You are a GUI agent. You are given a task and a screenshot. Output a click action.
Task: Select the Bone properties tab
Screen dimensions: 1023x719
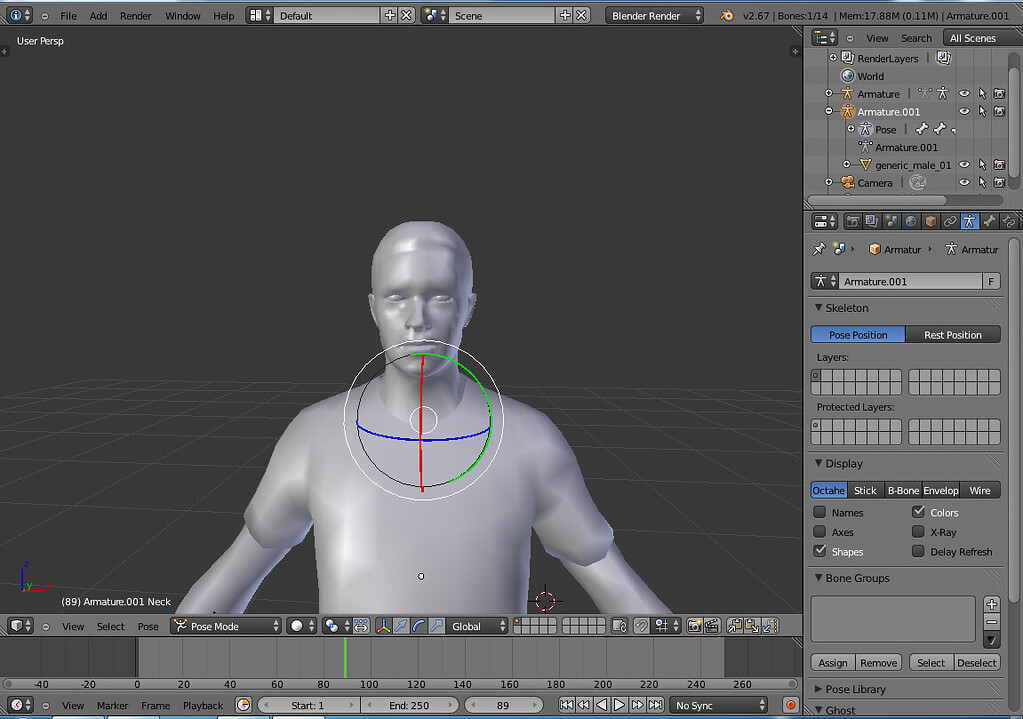click(x=989, y=221)
